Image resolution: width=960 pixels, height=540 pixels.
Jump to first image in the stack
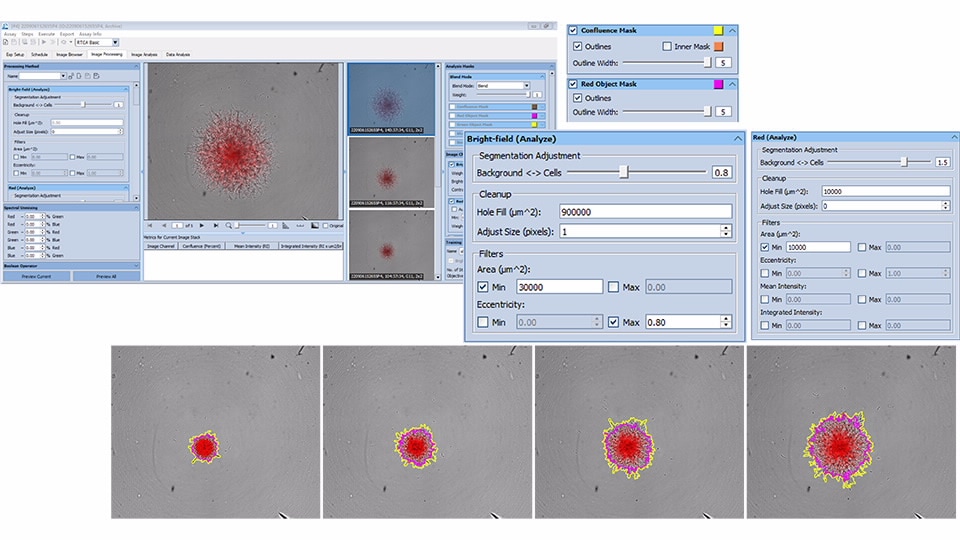pyautogui.click(x=152, y=226)
